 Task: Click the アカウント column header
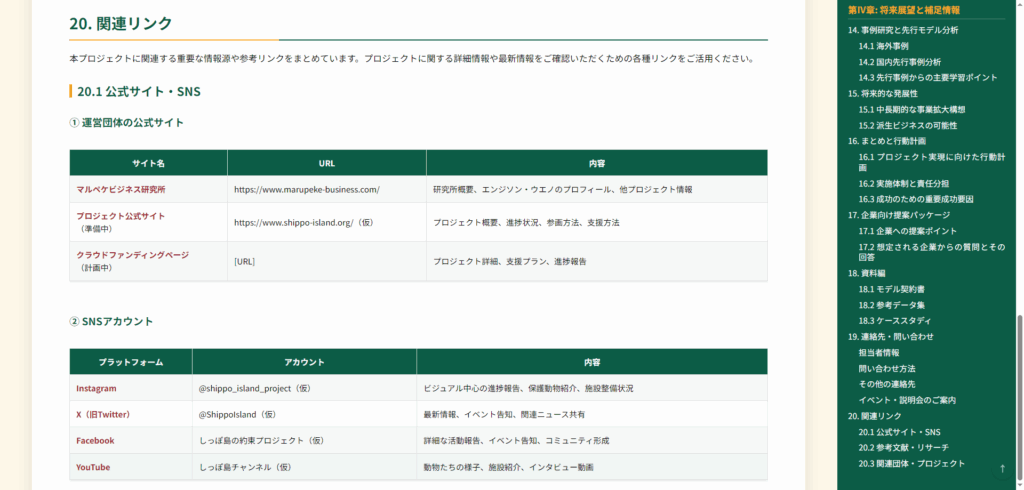(x=304, y=361)
